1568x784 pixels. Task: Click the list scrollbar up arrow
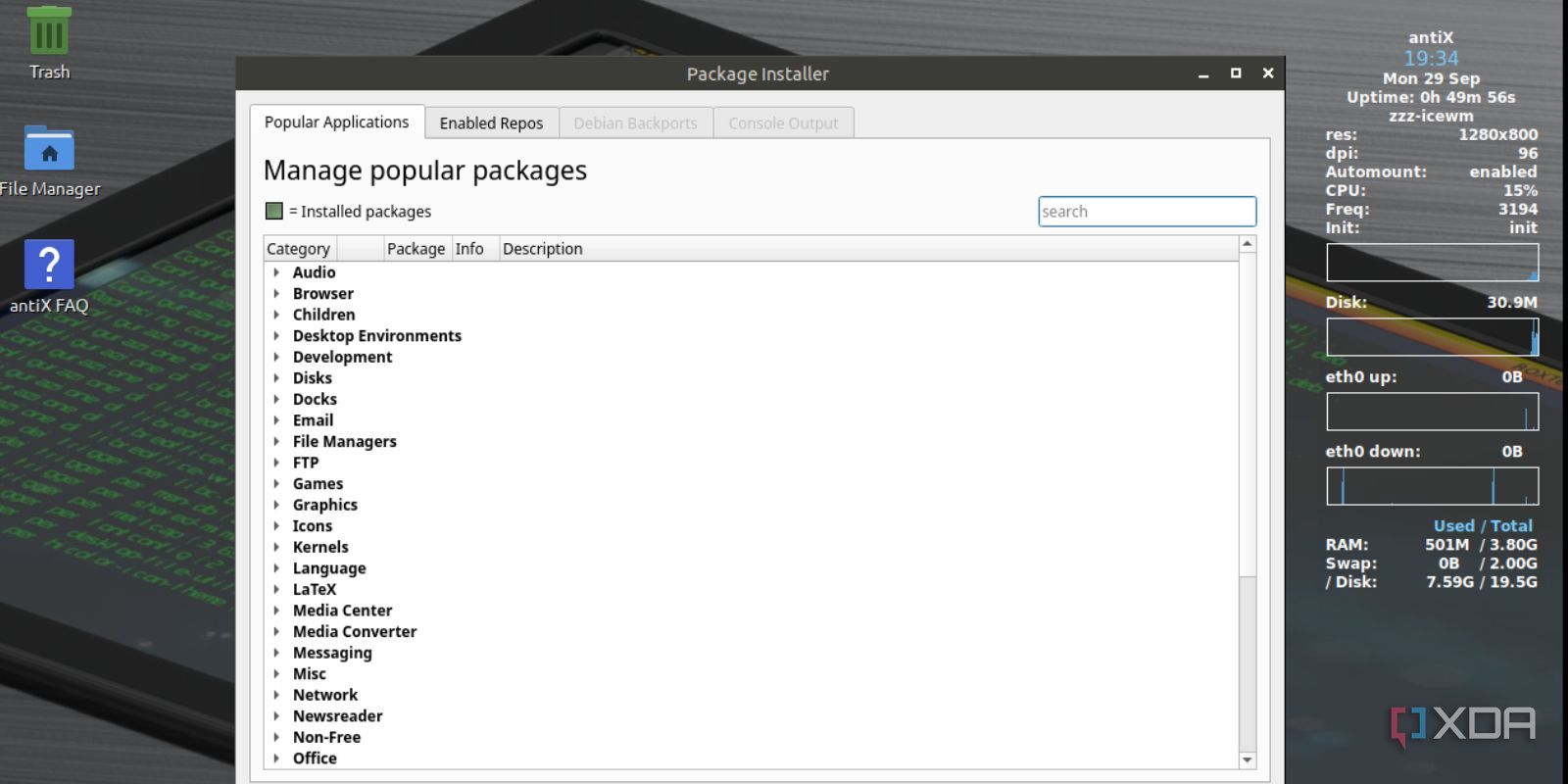pyautogui.click(x=1248, y=244)
